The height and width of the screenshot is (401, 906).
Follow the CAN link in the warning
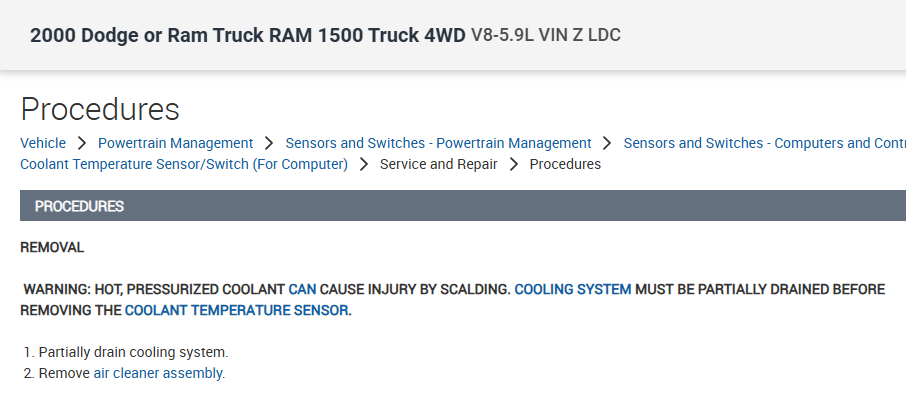tap(302, 289)
